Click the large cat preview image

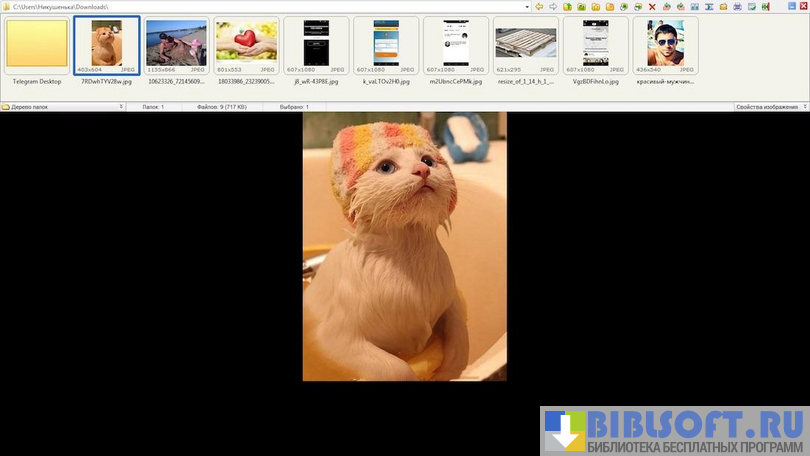(x=404, y=246)
